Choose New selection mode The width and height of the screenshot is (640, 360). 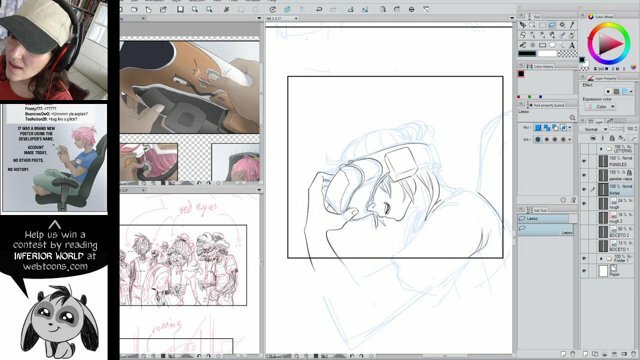(538, 128)
